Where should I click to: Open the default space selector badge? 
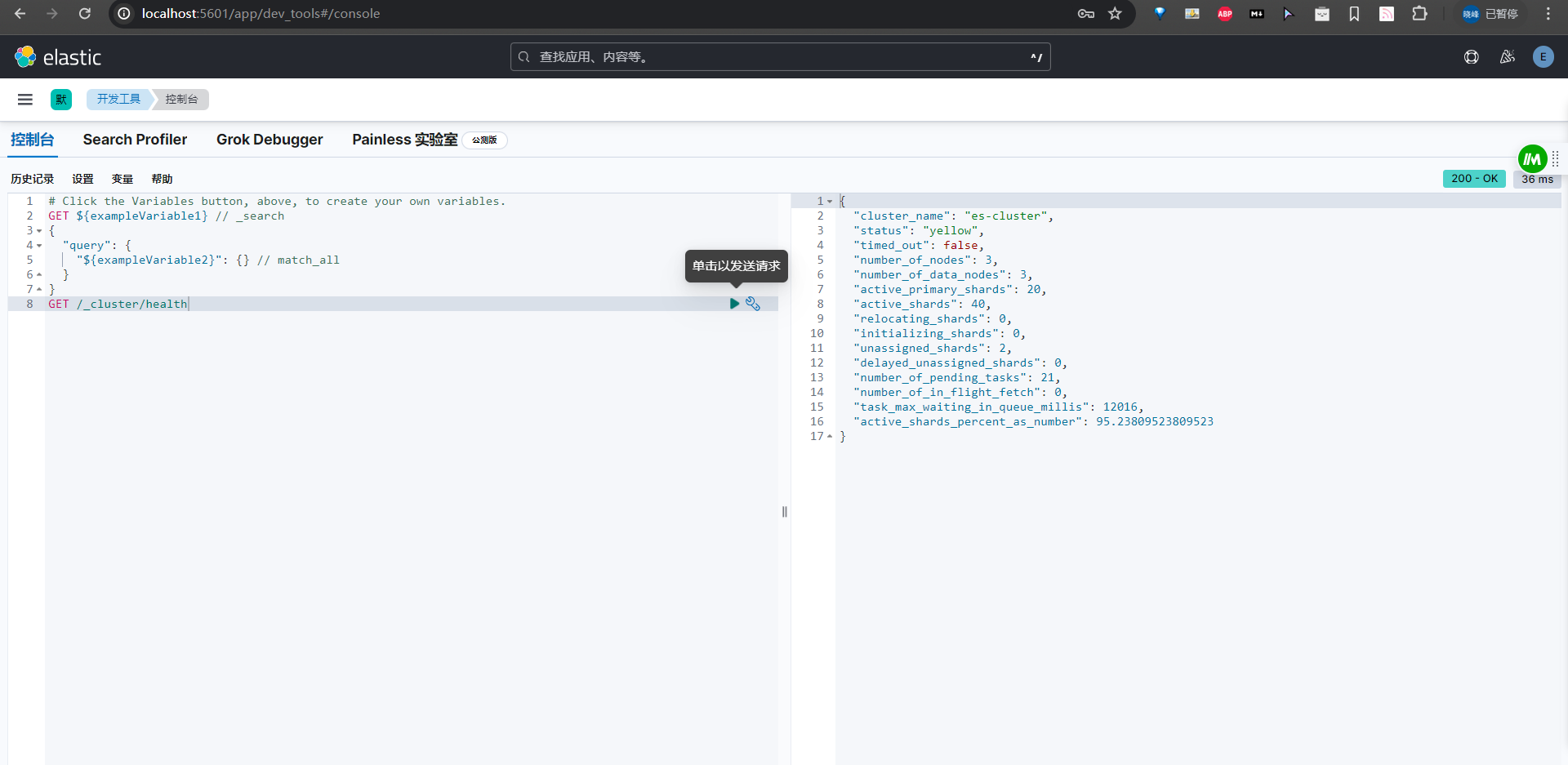(x=61, y=100)
